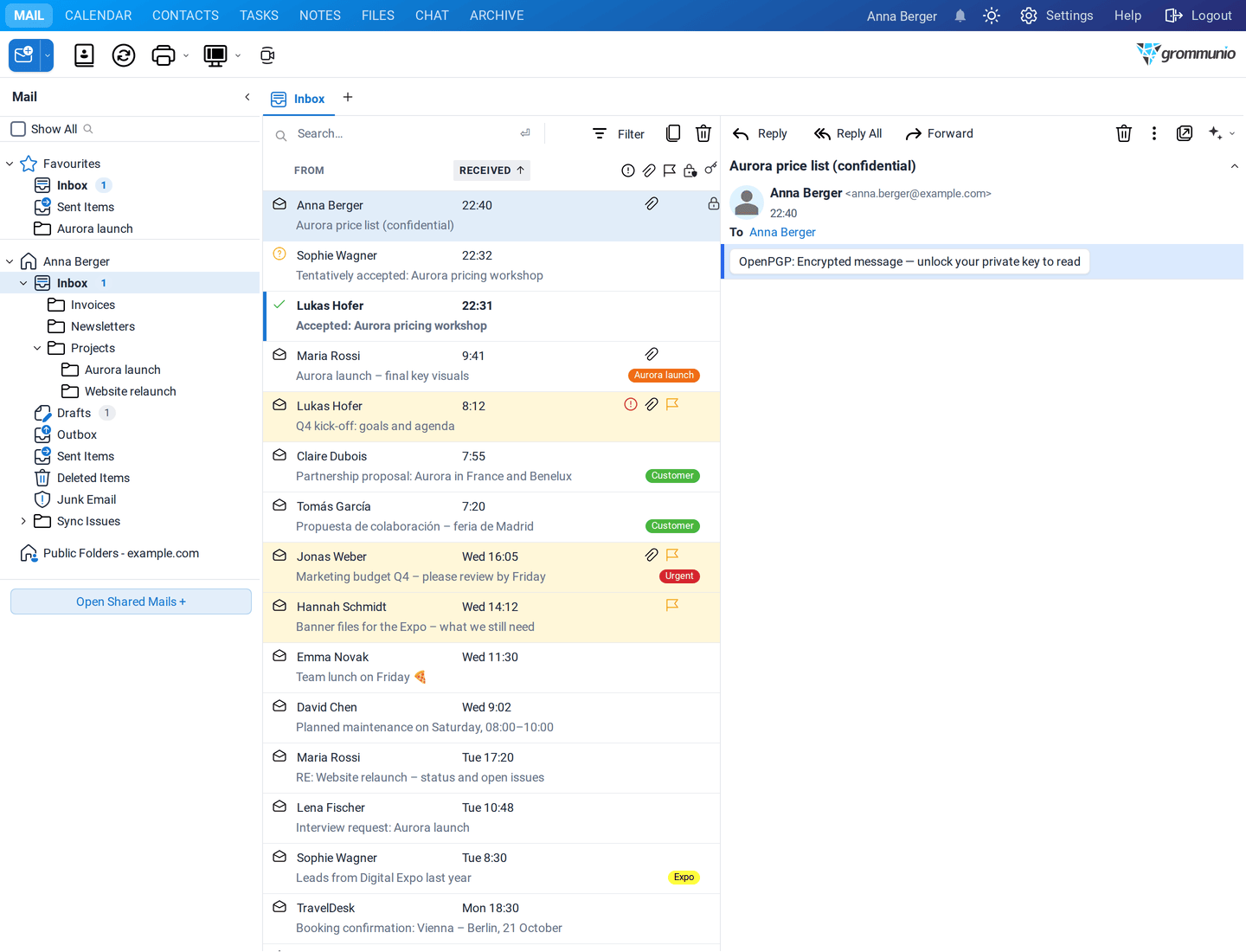Toggle the flag on Jonas Weber email
This screenshot has height=952, width=1246.
672,555
